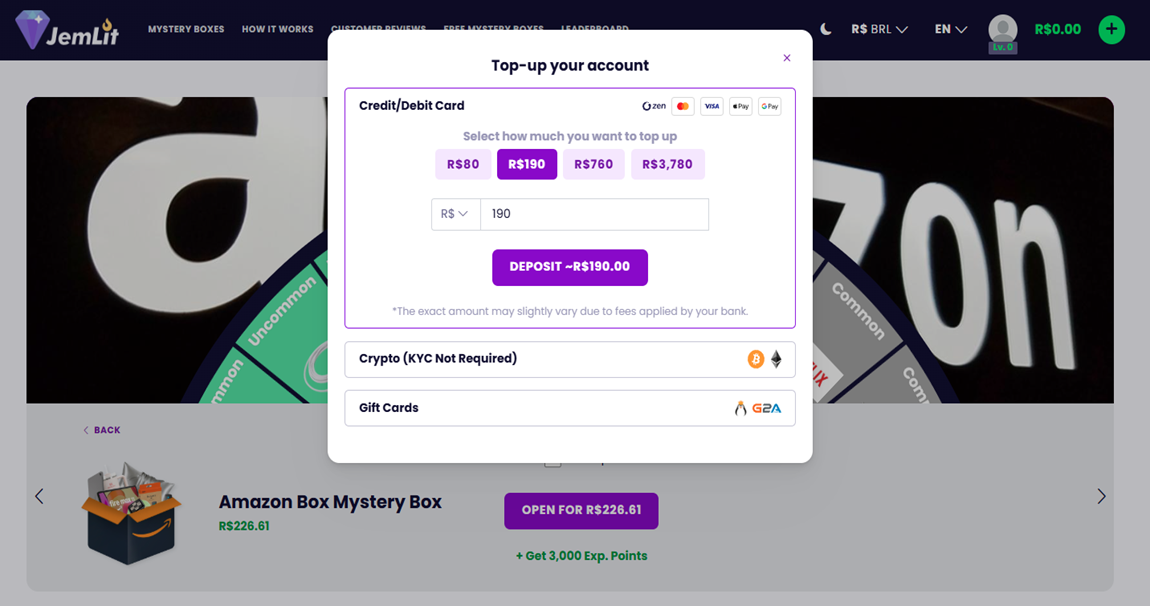Open the EN language dropdown
The height and width of the screenshot is (606, 1150).
point(951,29)
